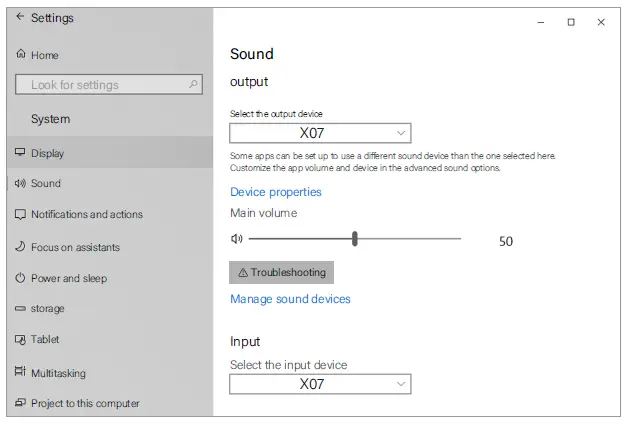The height and width of the screenshot is (424, 629).
Task: Open Device properties link
Action: point(276,192)
